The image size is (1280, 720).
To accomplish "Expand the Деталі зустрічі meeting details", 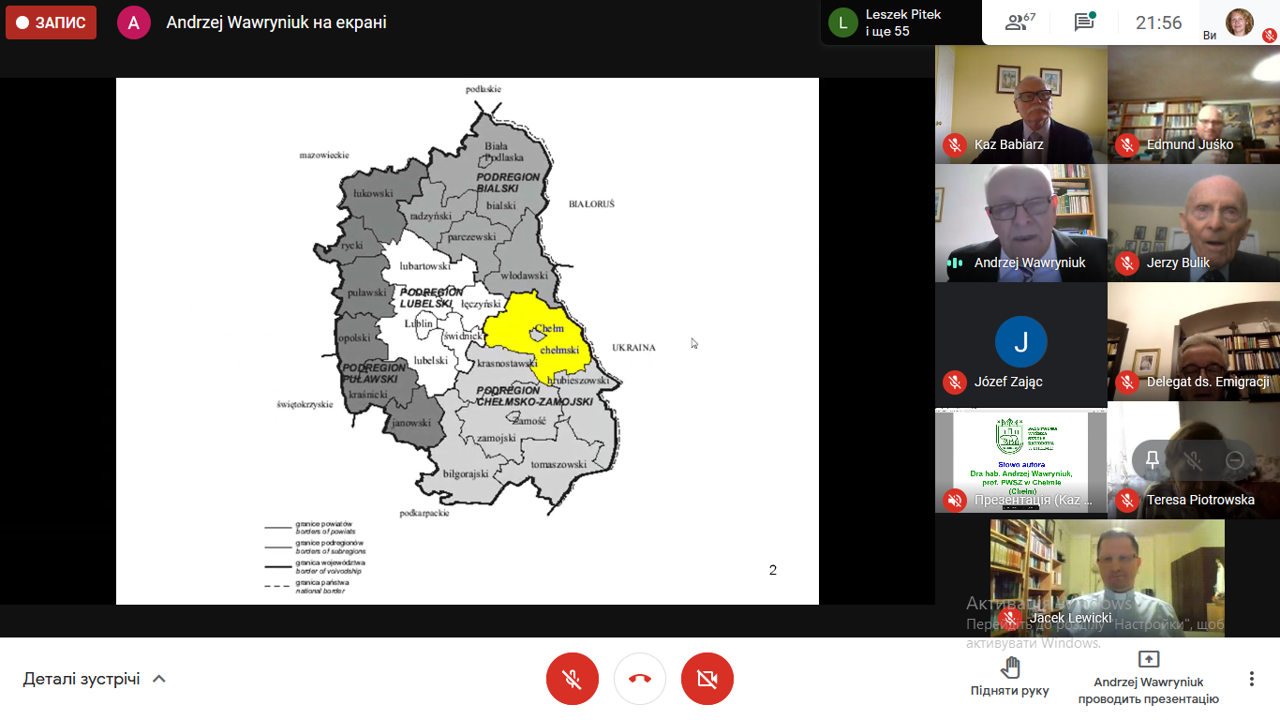I will [82, 679].
